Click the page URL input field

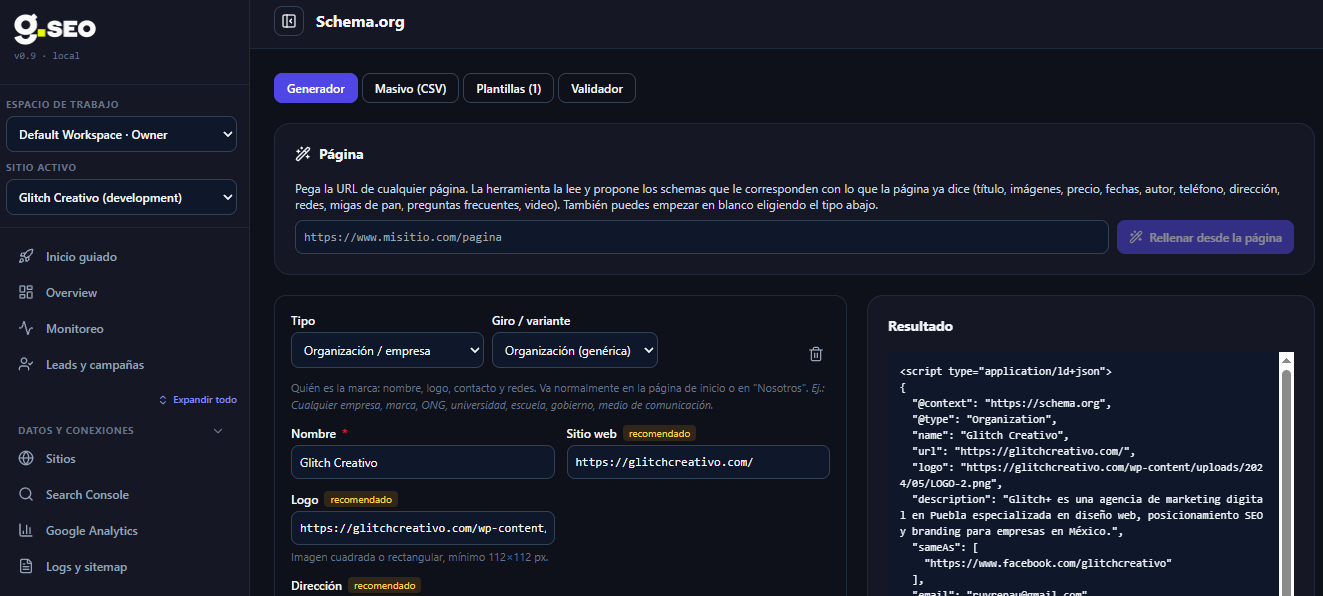point(702,237)
